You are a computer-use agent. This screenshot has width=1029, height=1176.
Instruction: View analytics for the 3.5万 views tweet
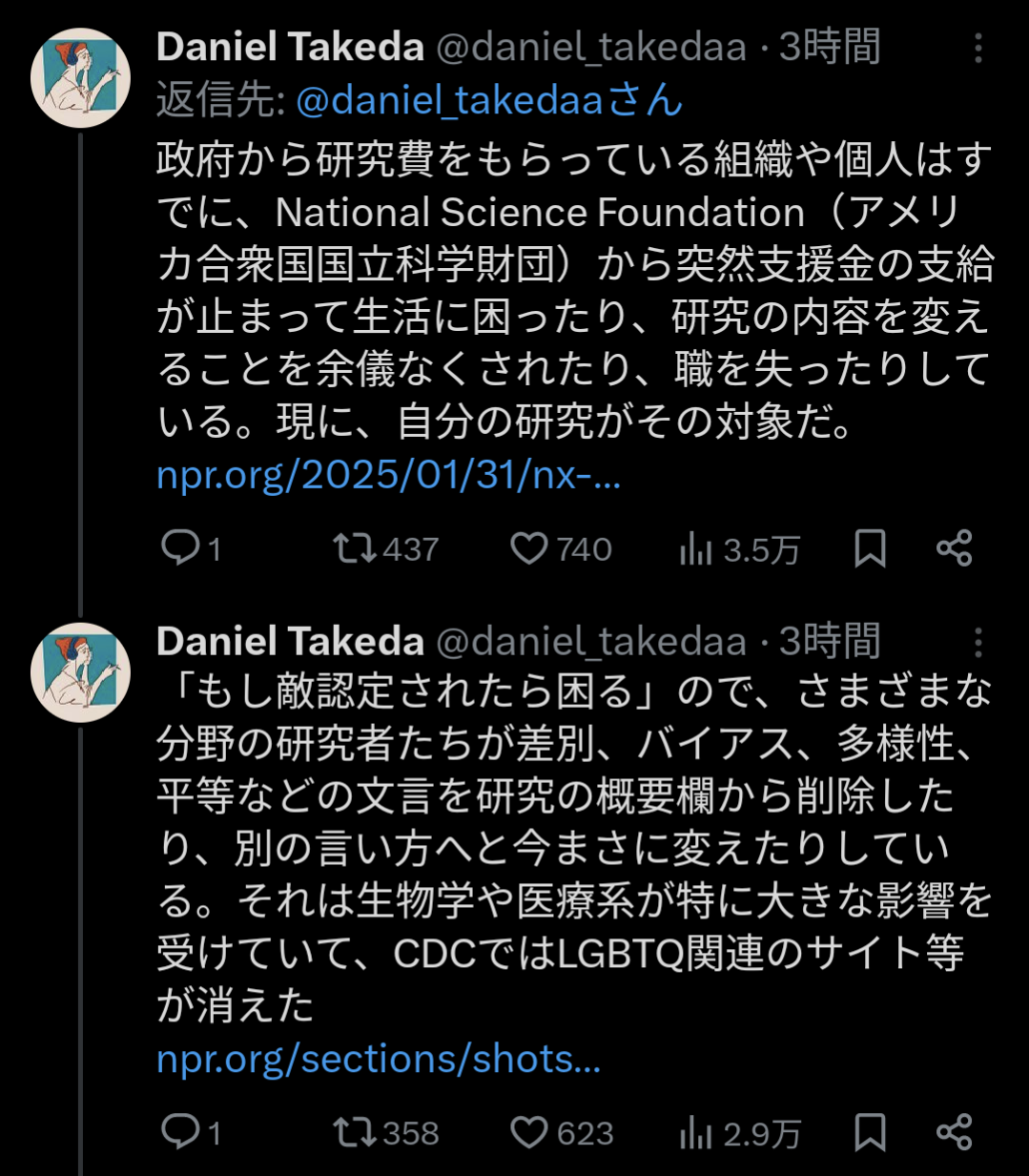pyautogui.click(x=696, y=549)
